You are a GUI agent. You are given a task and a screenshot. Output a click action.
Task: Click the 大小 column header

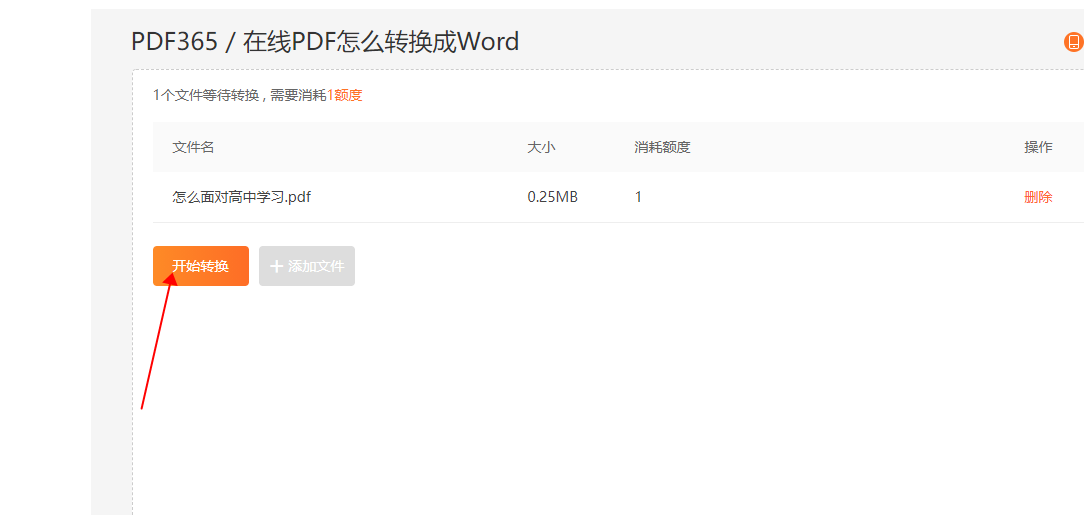coord(541,147)
